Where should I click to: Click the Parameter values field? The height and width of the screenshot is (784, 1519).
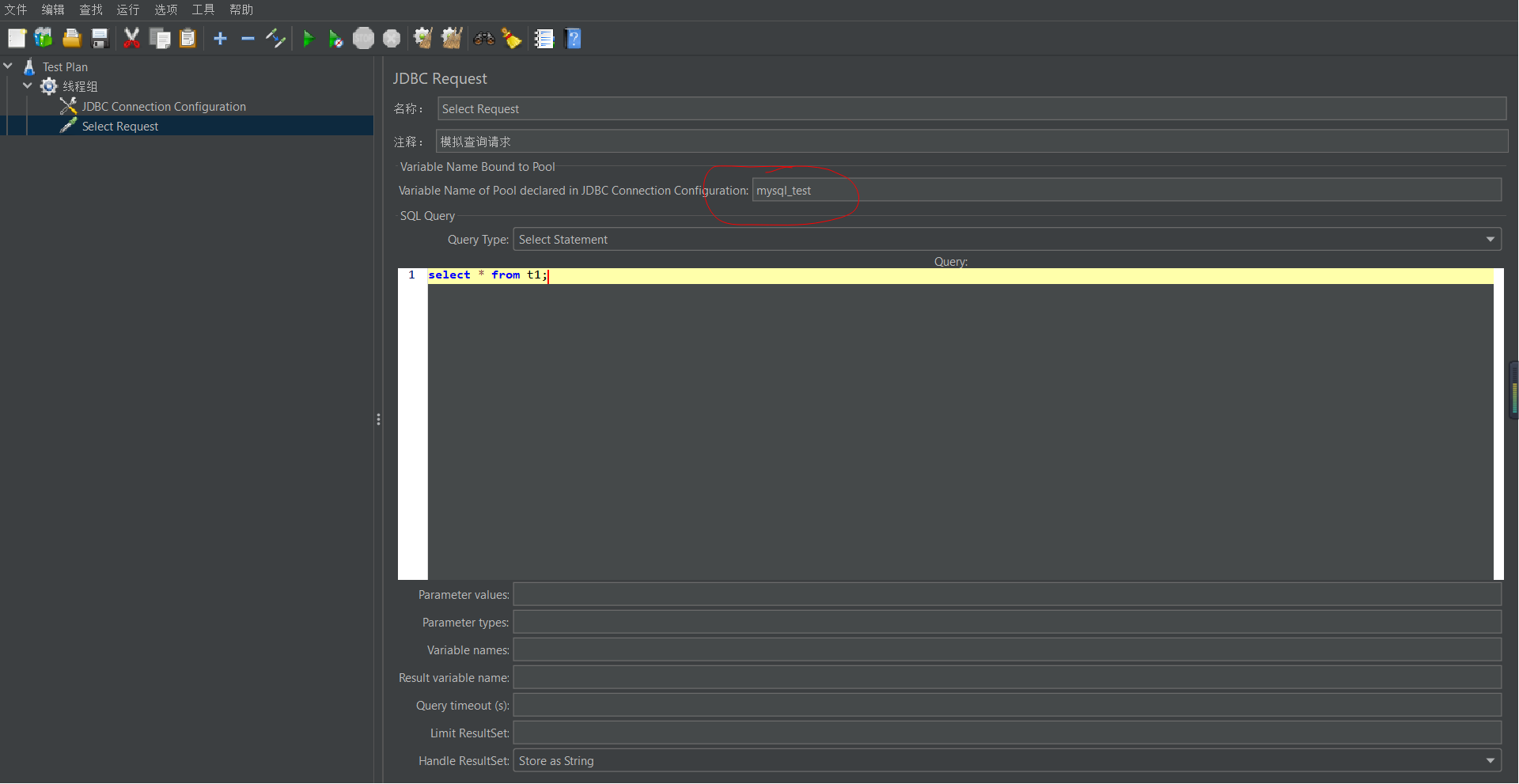1007,594
